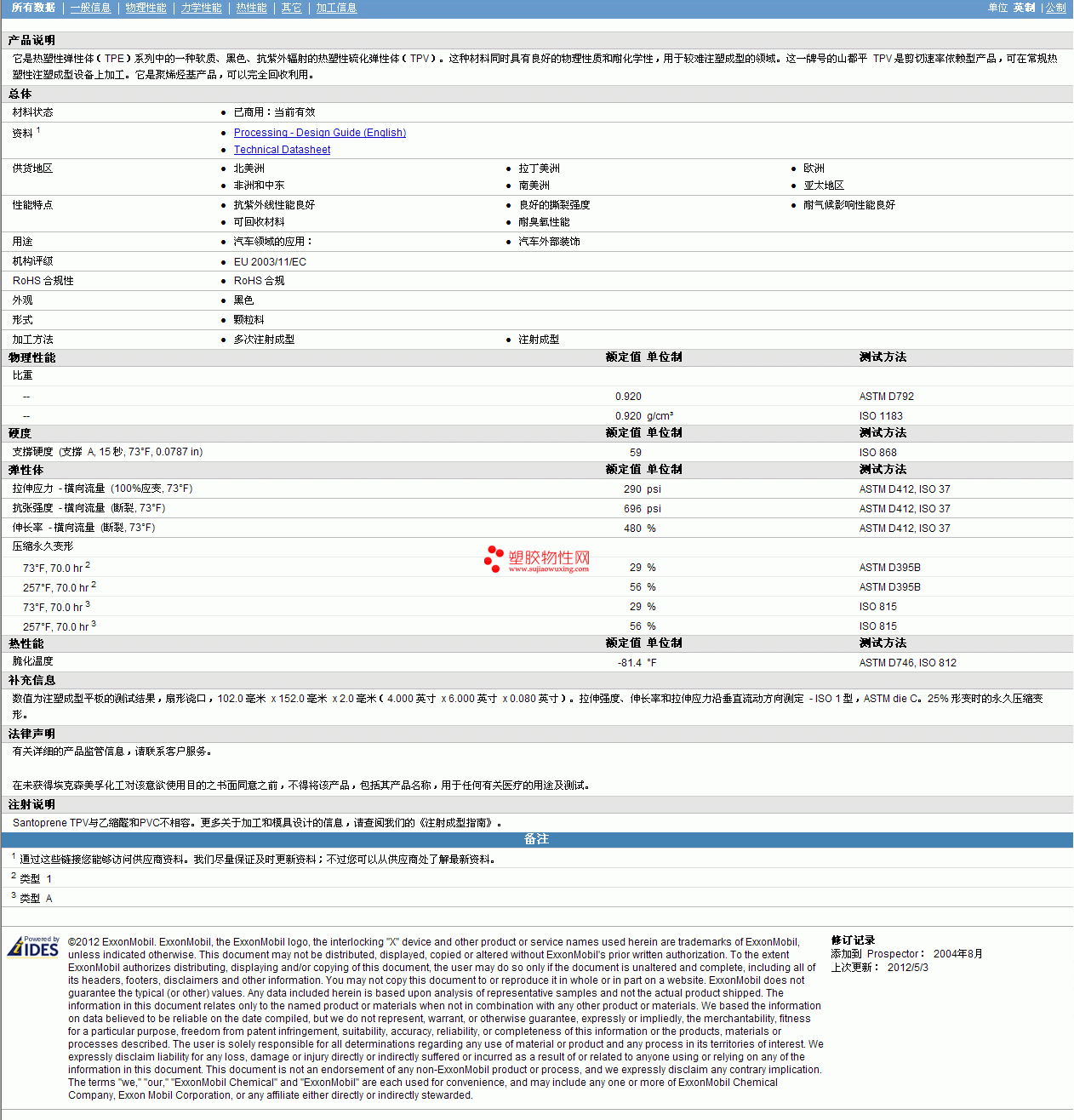Click the 多次注射成型 processing method
This screenshot has width=1074, height=1120.
(264, 340)
